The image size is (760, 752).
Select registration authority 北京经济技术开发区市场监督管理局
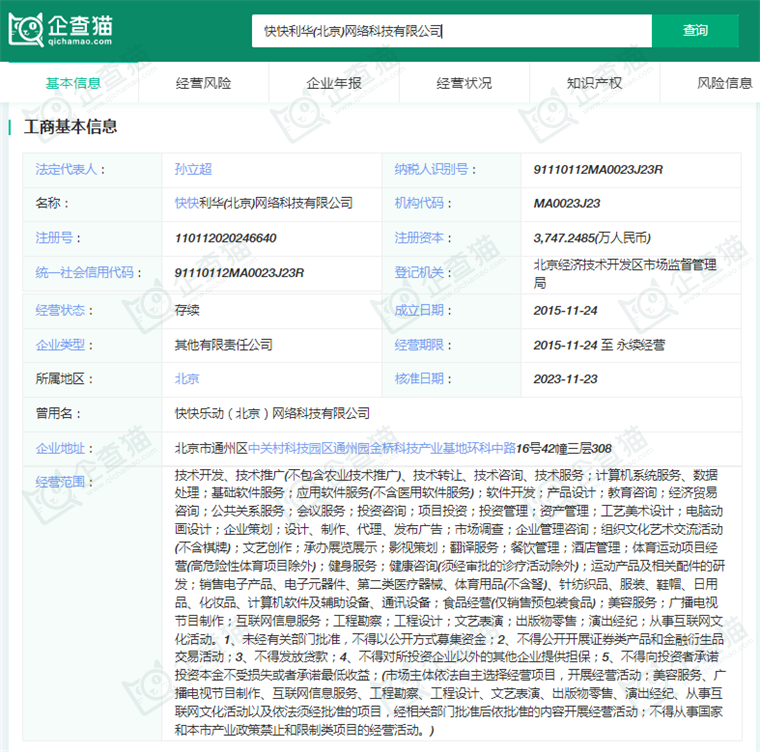625,273
